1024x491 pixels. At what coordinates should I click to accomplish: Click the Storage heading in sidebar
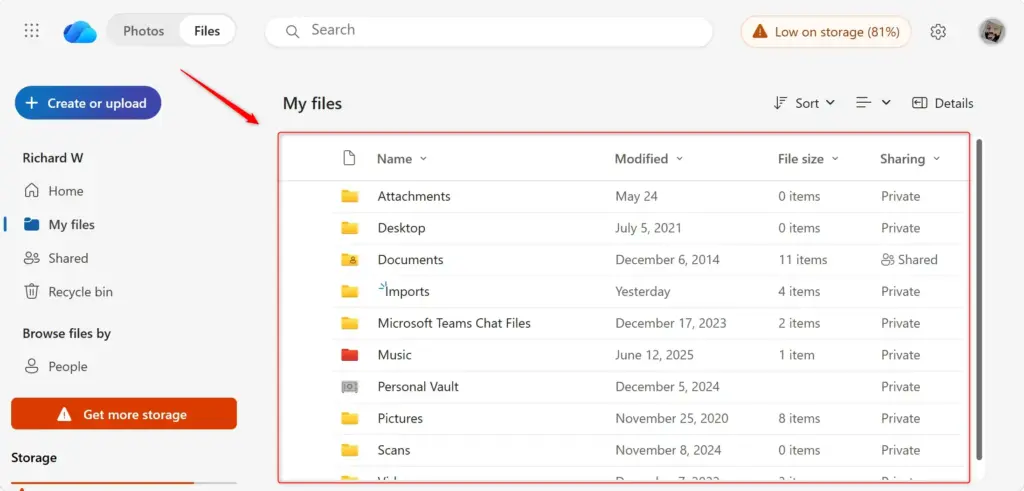coord(33,458)
